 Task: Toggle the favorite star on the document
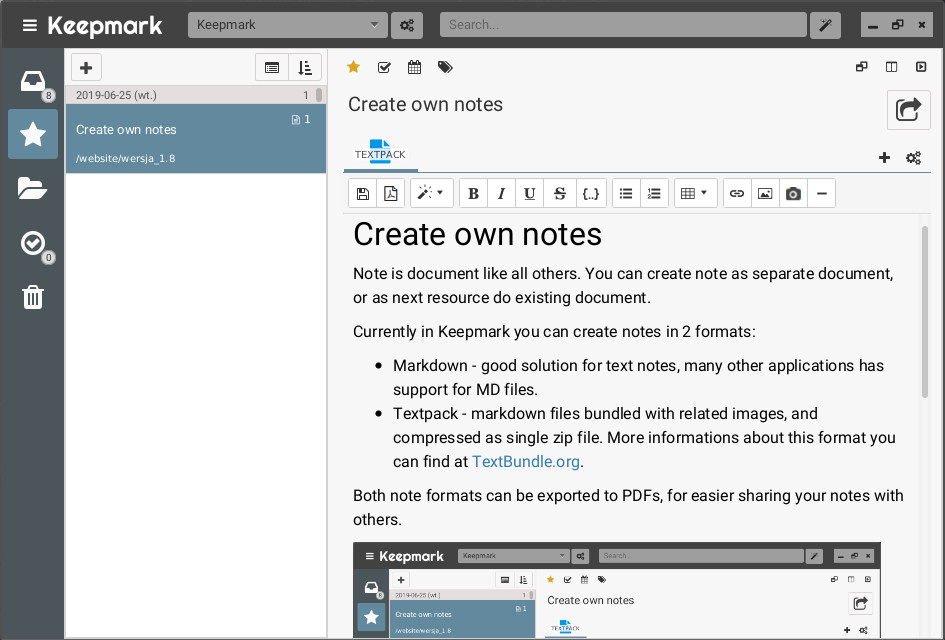[x=354, y=67]
